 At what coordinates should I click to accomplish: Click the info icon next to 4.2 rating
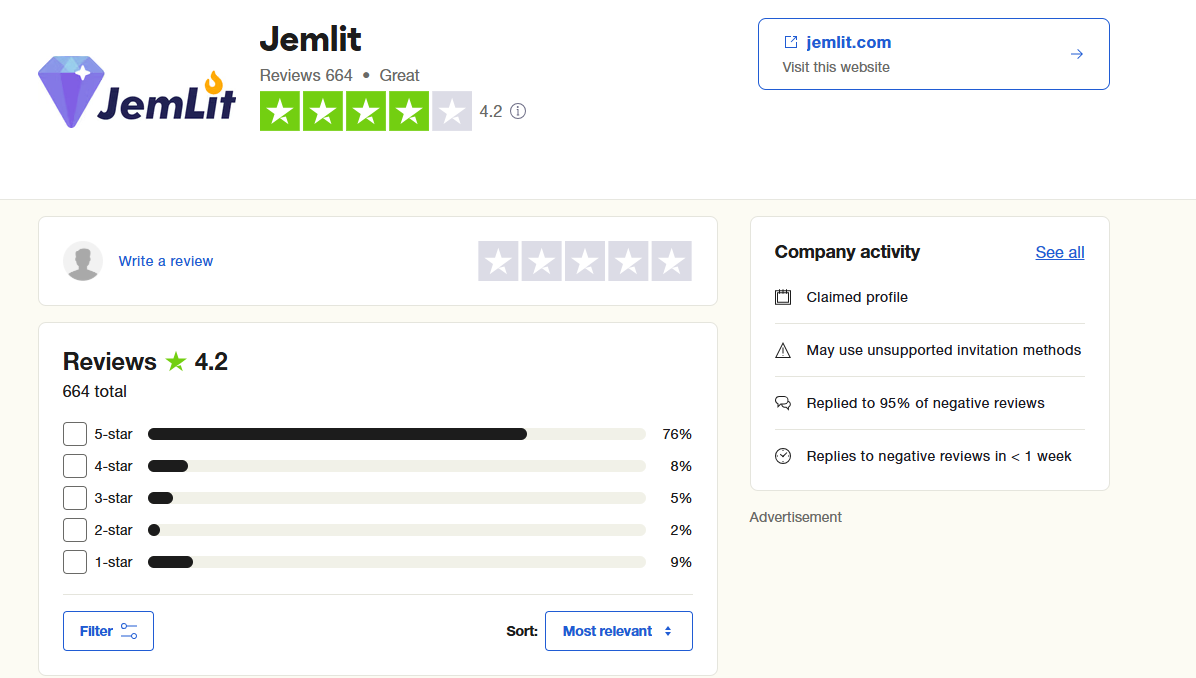(518, 111)
